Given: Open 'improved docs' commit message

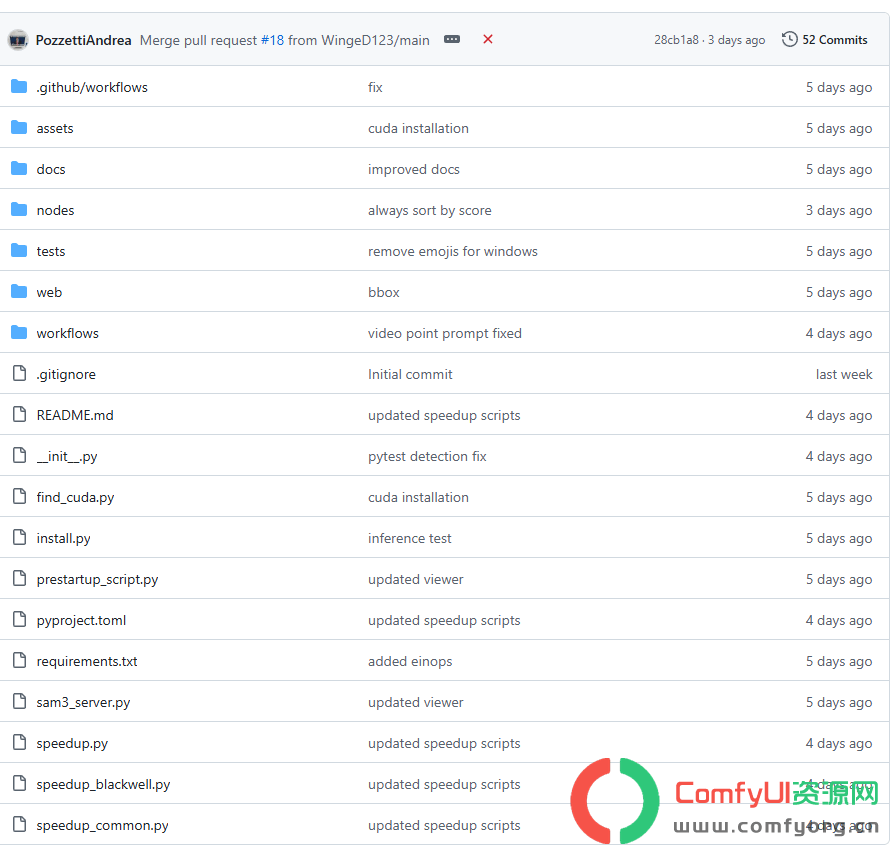Looking at the screenshot, I should pos(413,170).
